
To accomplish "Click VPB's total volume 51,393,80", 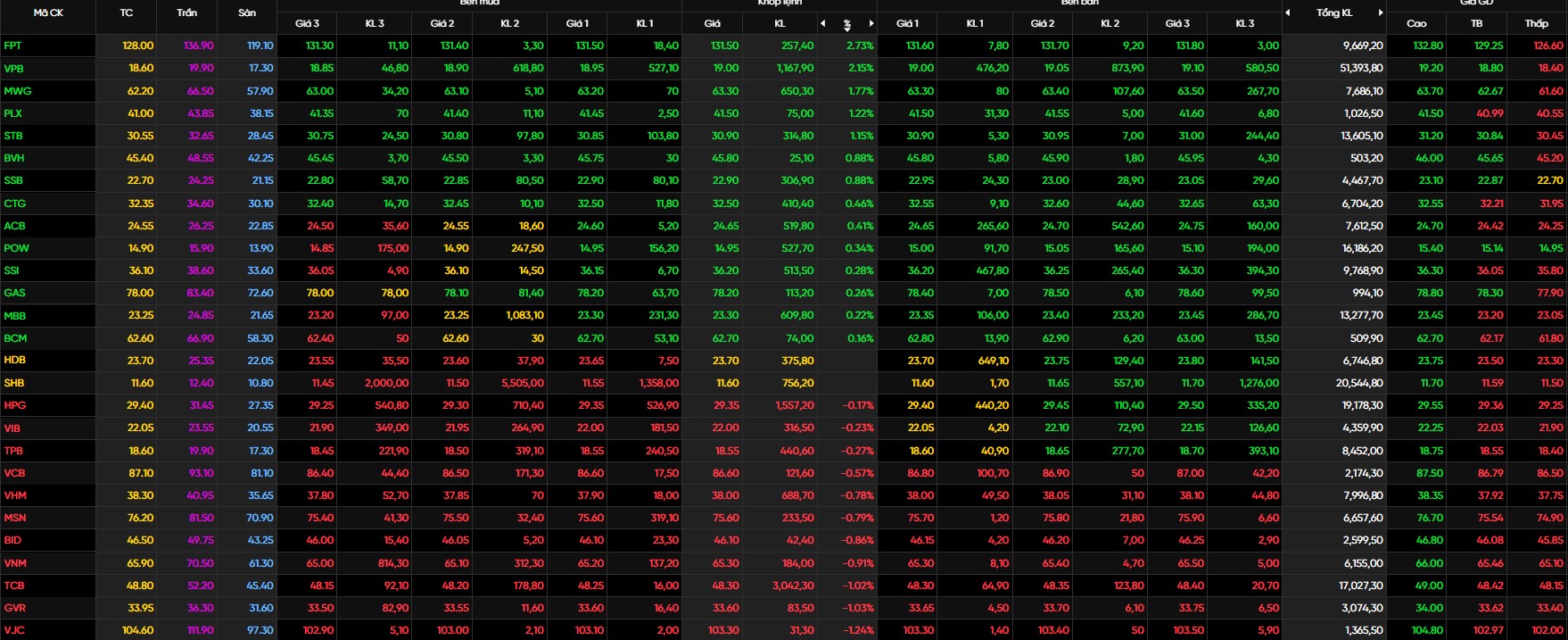I will click(x=1361, y=68).
